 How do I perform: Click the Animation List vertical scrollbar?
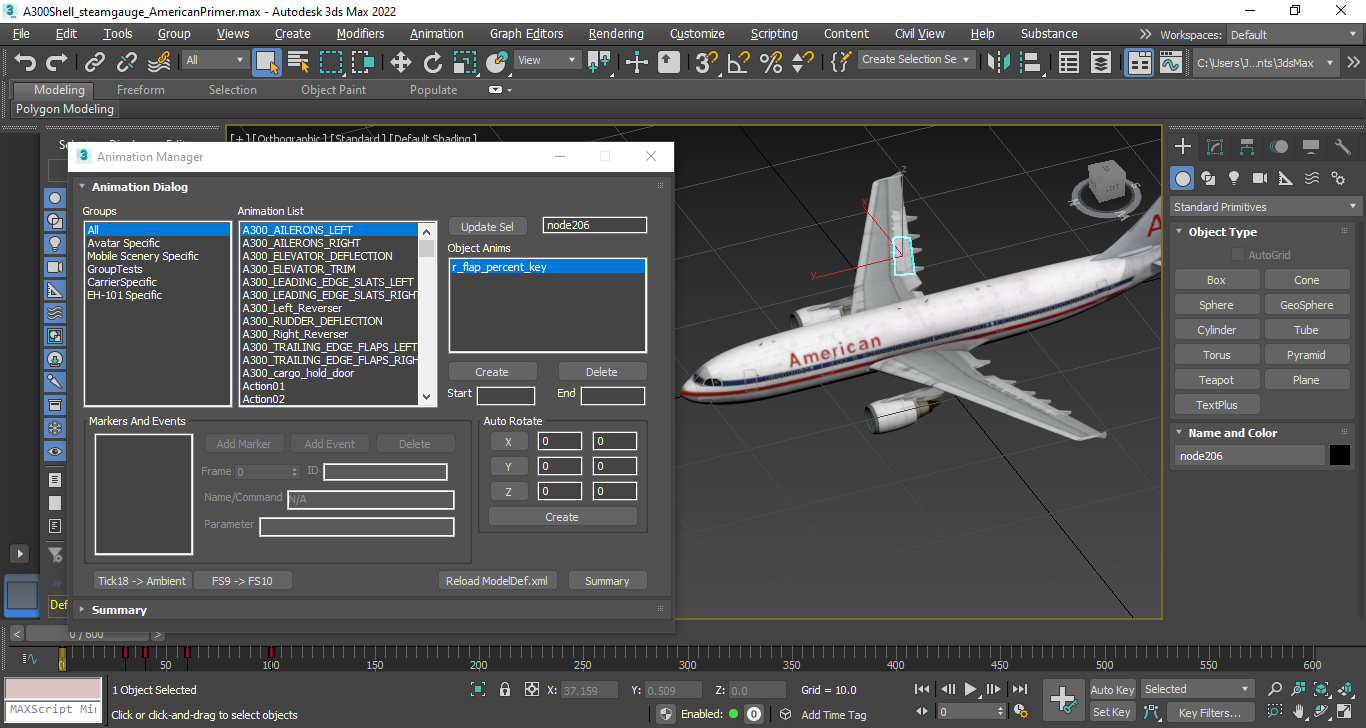click(428, 313)
